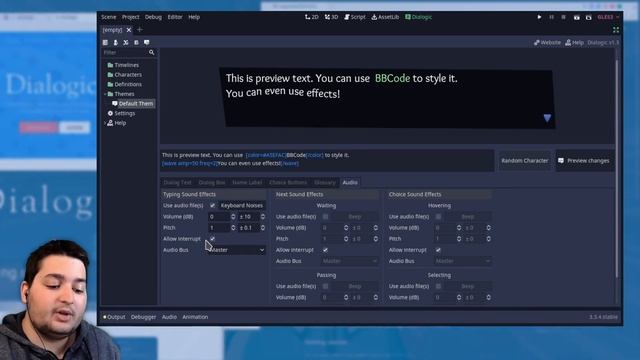The image size is (640, 360).
Task: Click the Random Character button
Action: tap(524, 161)
